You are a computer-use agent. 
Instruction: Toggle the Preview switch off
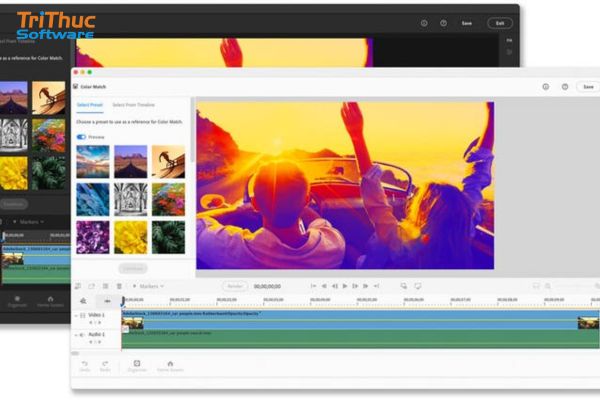(81, 137)
